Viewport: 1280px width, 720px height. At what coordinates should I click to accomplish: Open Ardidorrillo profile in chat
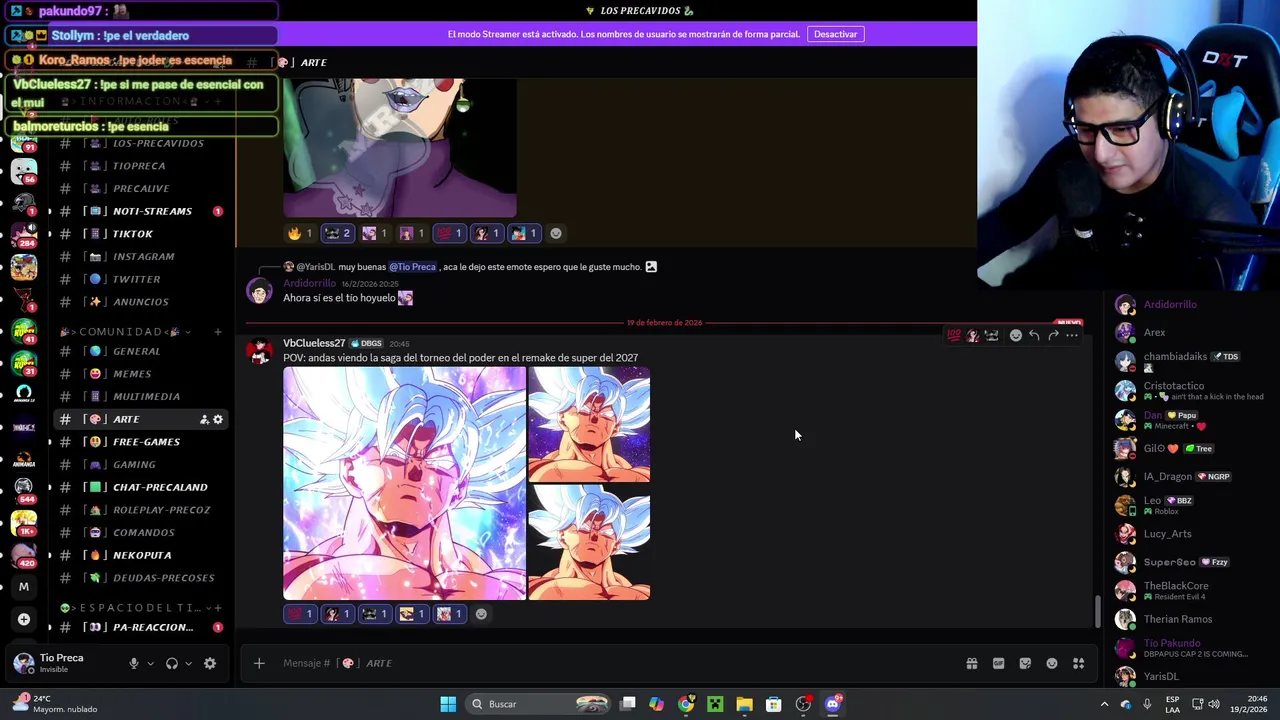[309, 284]
